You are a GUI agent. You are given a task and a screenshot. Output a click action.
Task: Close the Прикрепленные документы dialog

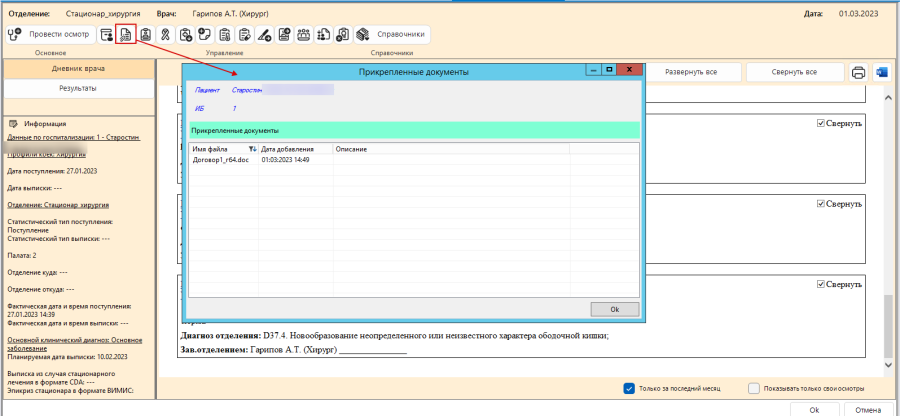click(630, 69)
